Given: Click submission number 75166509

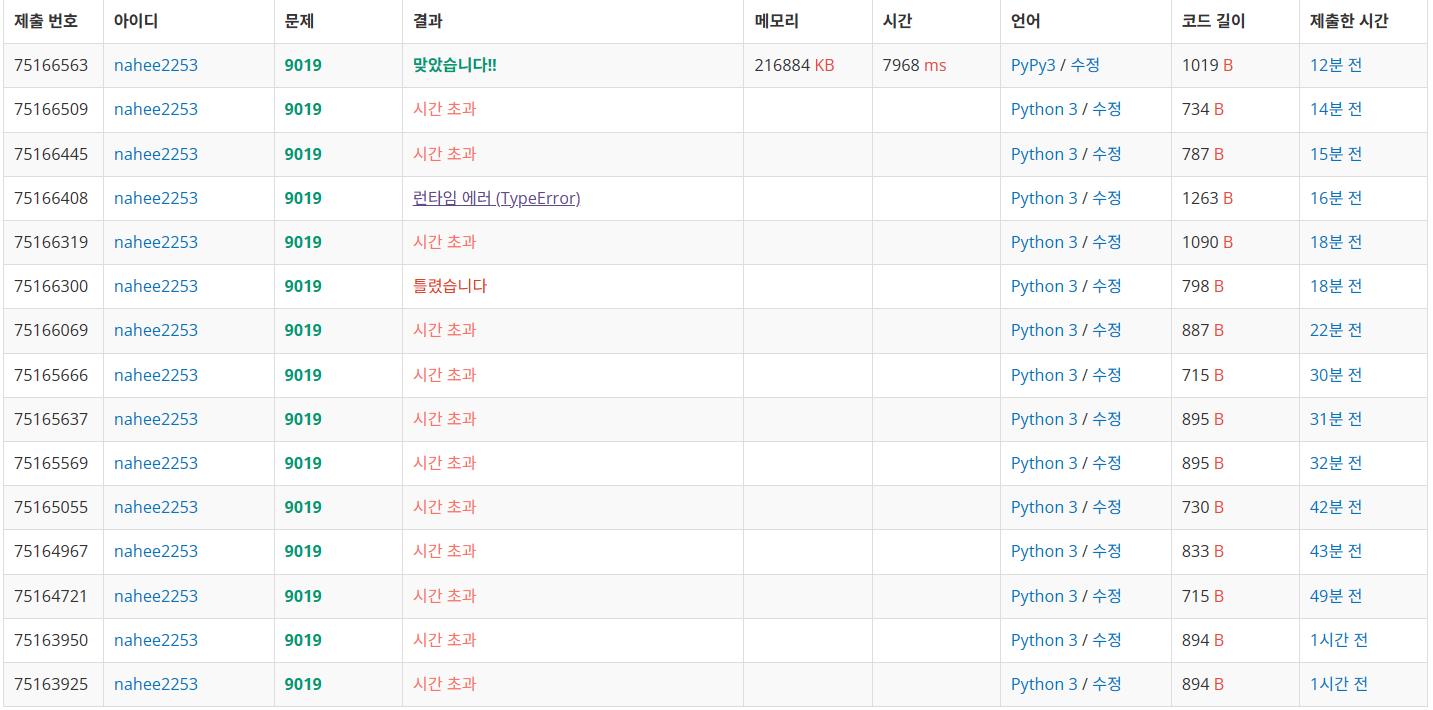Looking at the screenshot, I should (51, 109).
